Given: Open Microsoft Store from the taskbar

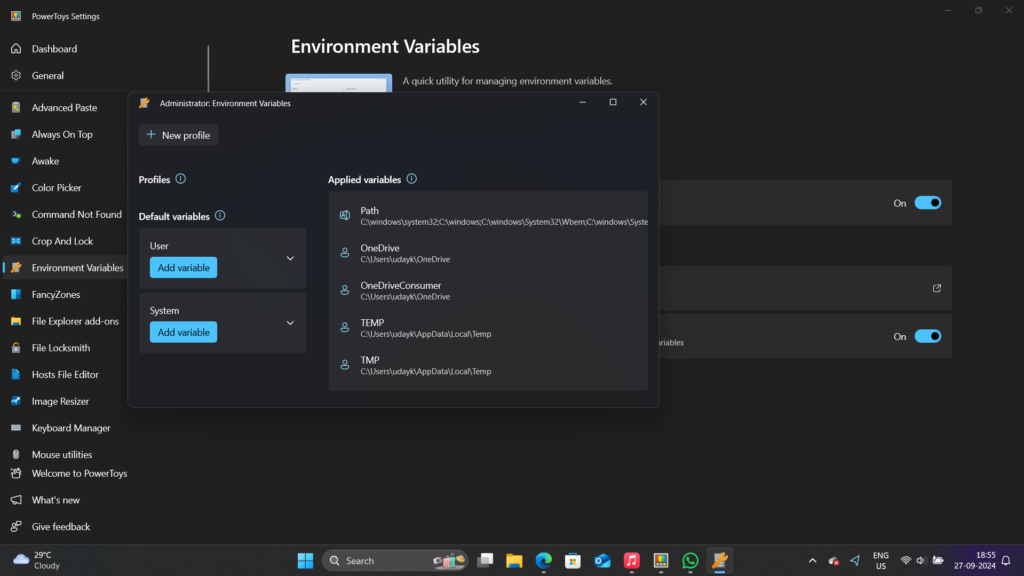Looking at the screenshot, I should click(573, 560).
